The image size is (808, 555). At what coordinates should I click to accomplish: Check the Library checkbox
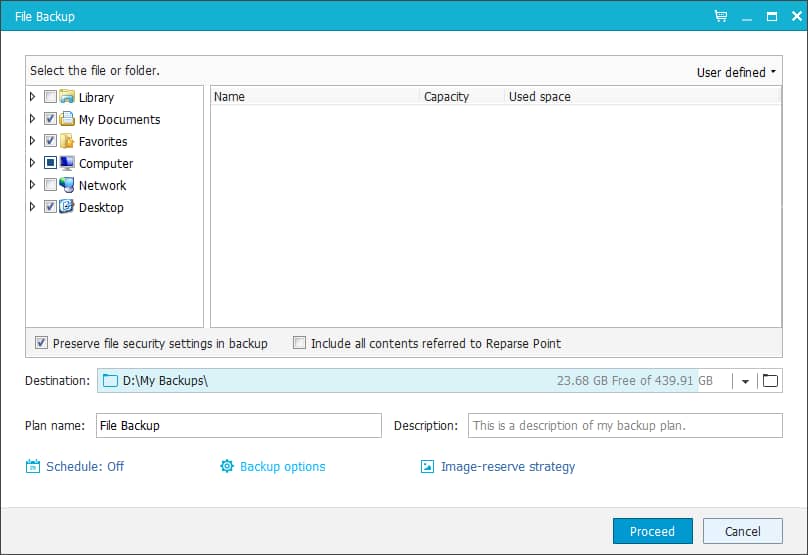(x=50, y=97)
